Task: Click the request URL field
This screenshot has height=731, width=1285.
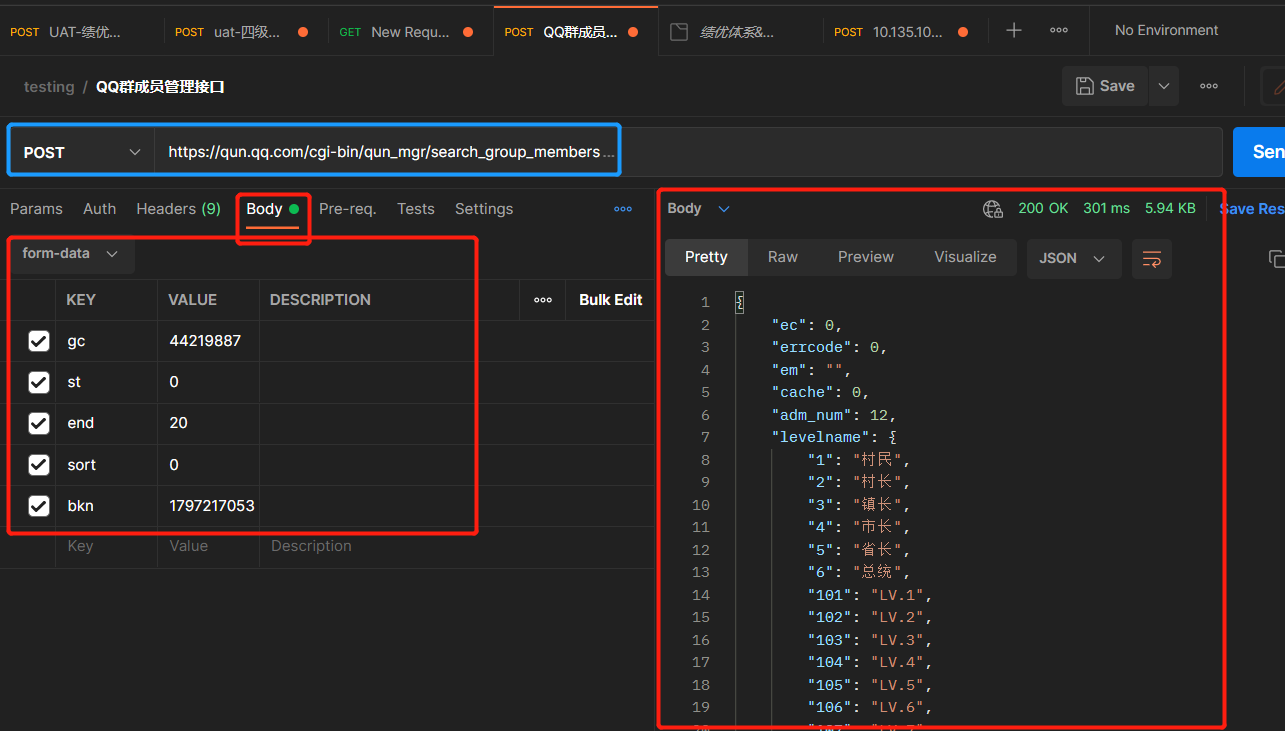Action: [x=688, y=152]
